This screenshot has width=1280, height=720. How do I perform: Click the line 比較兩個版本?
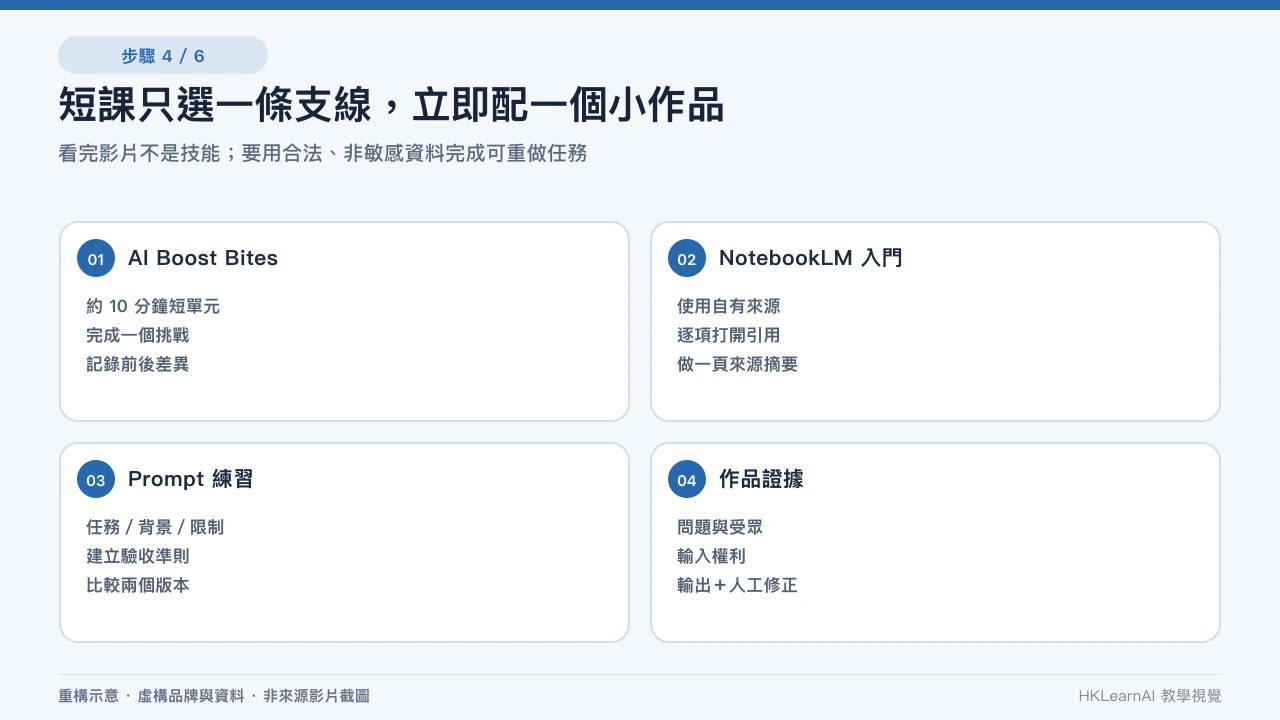(x=138, y=585)
